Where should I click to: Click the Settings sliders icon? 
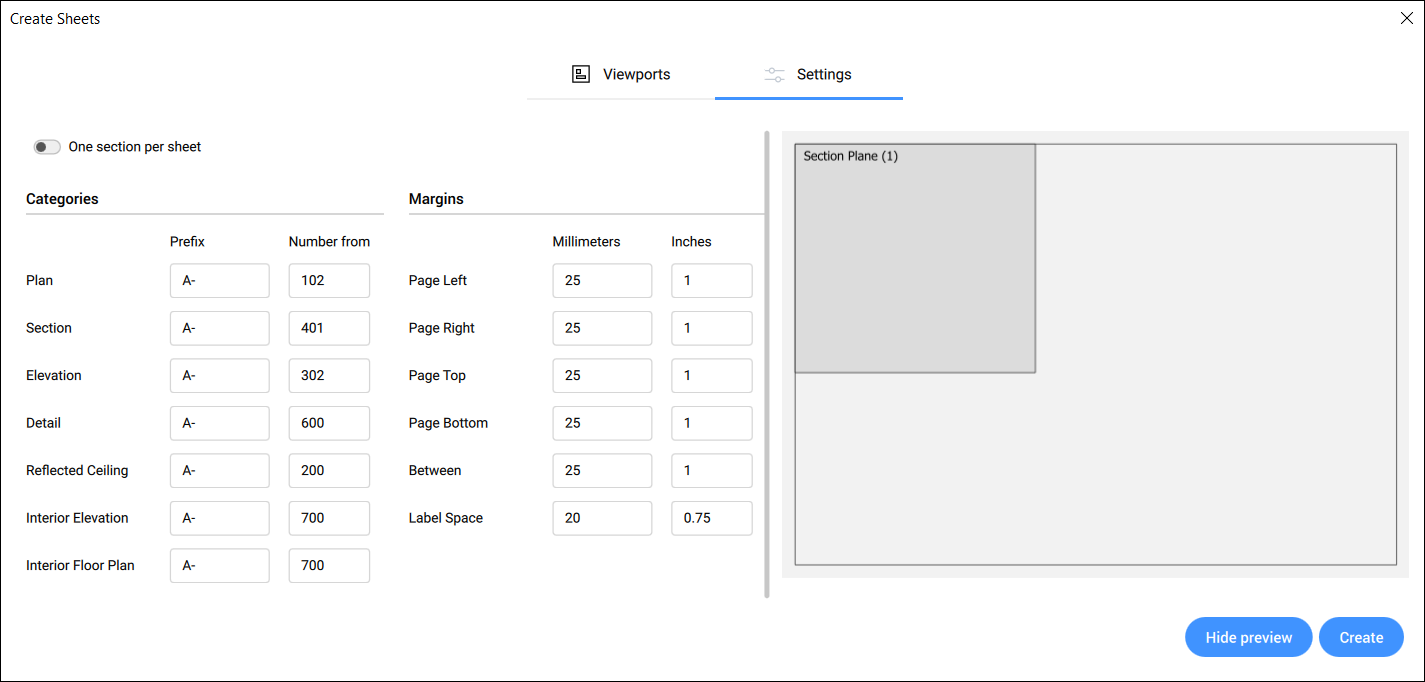pyautogui.click(x=774, y=75)
